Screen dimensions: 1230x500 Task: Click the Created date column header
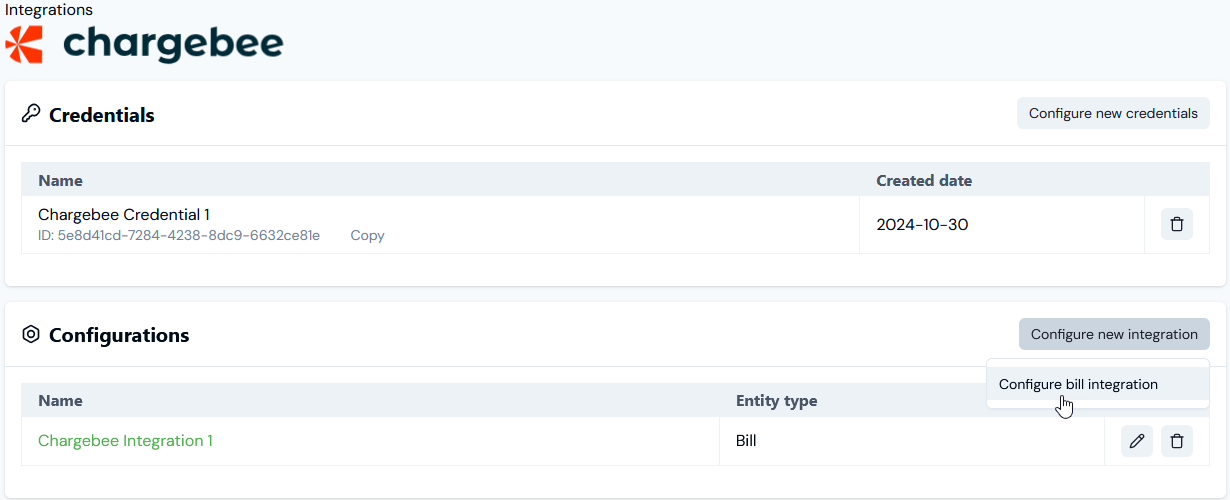tap(924, 181)
